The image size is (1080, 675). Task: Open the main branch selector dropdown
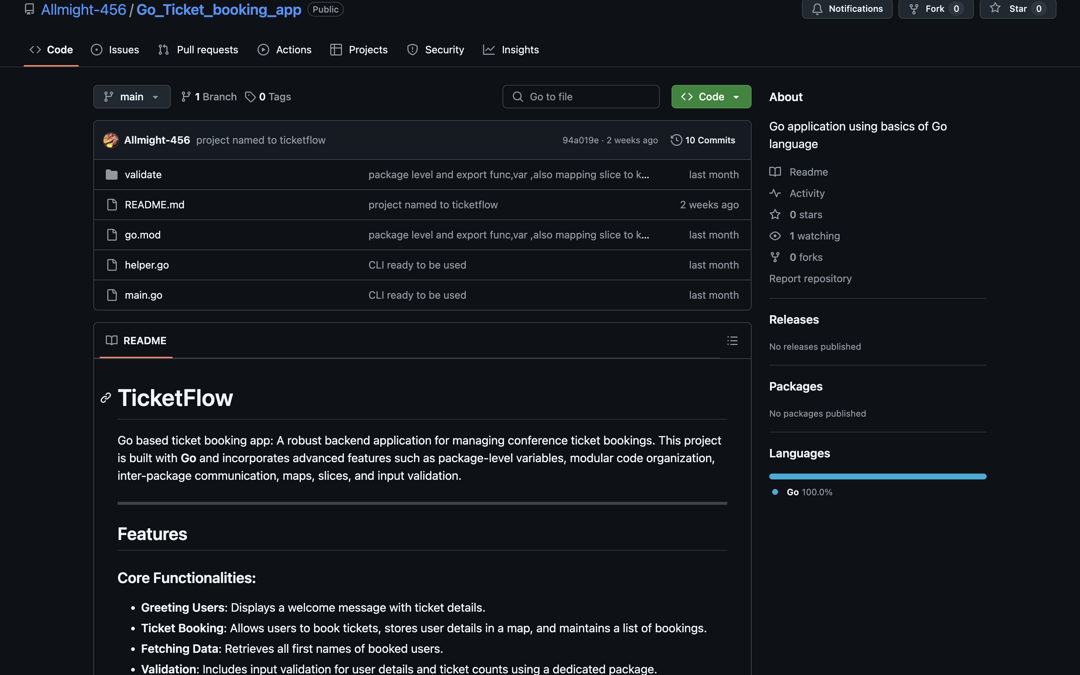click(x=132, y=97)
